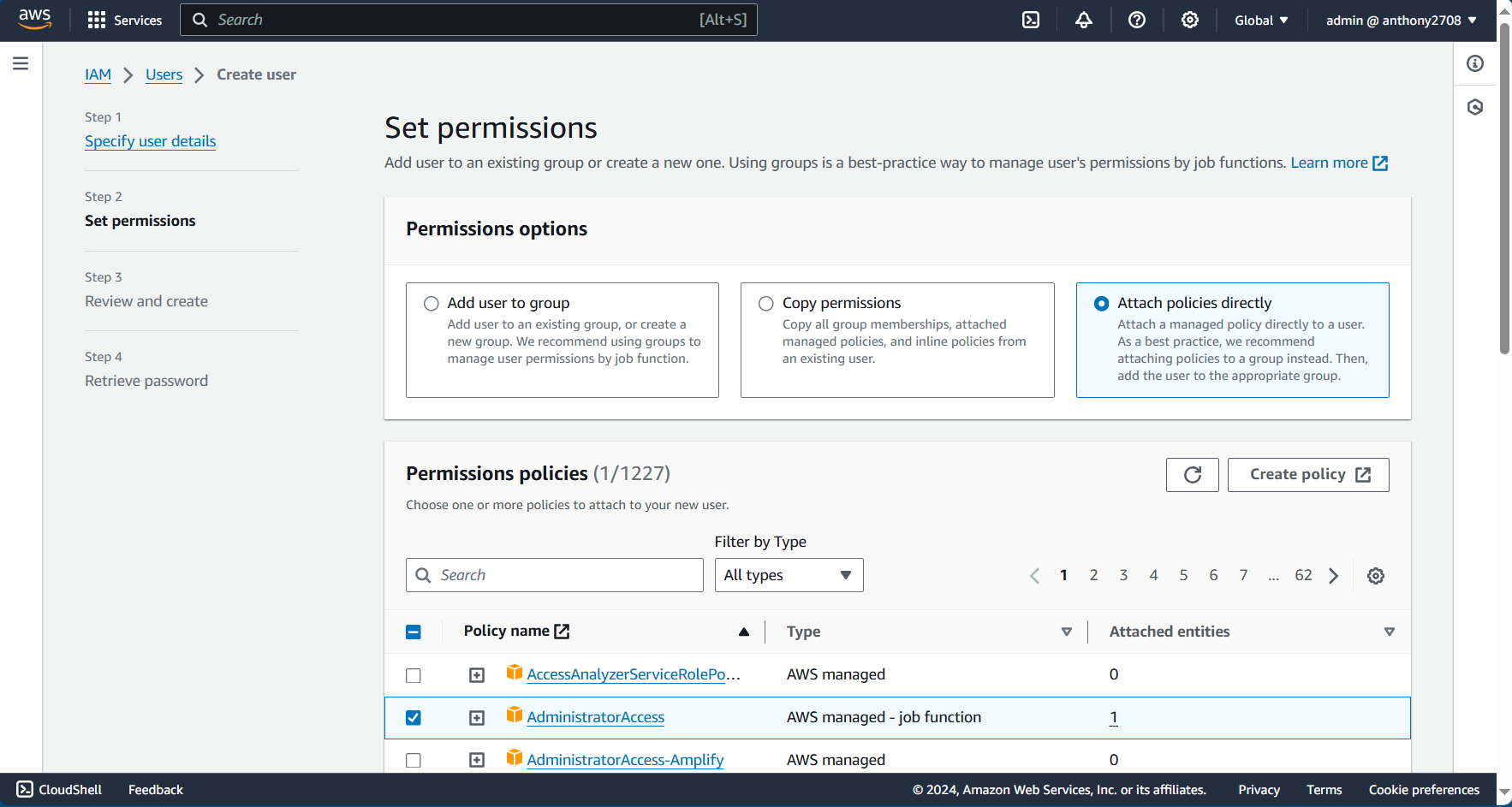The width and height of the screenshot is (1512, 807).
Task: Return to Specify user details step
Action: [150, 141]
